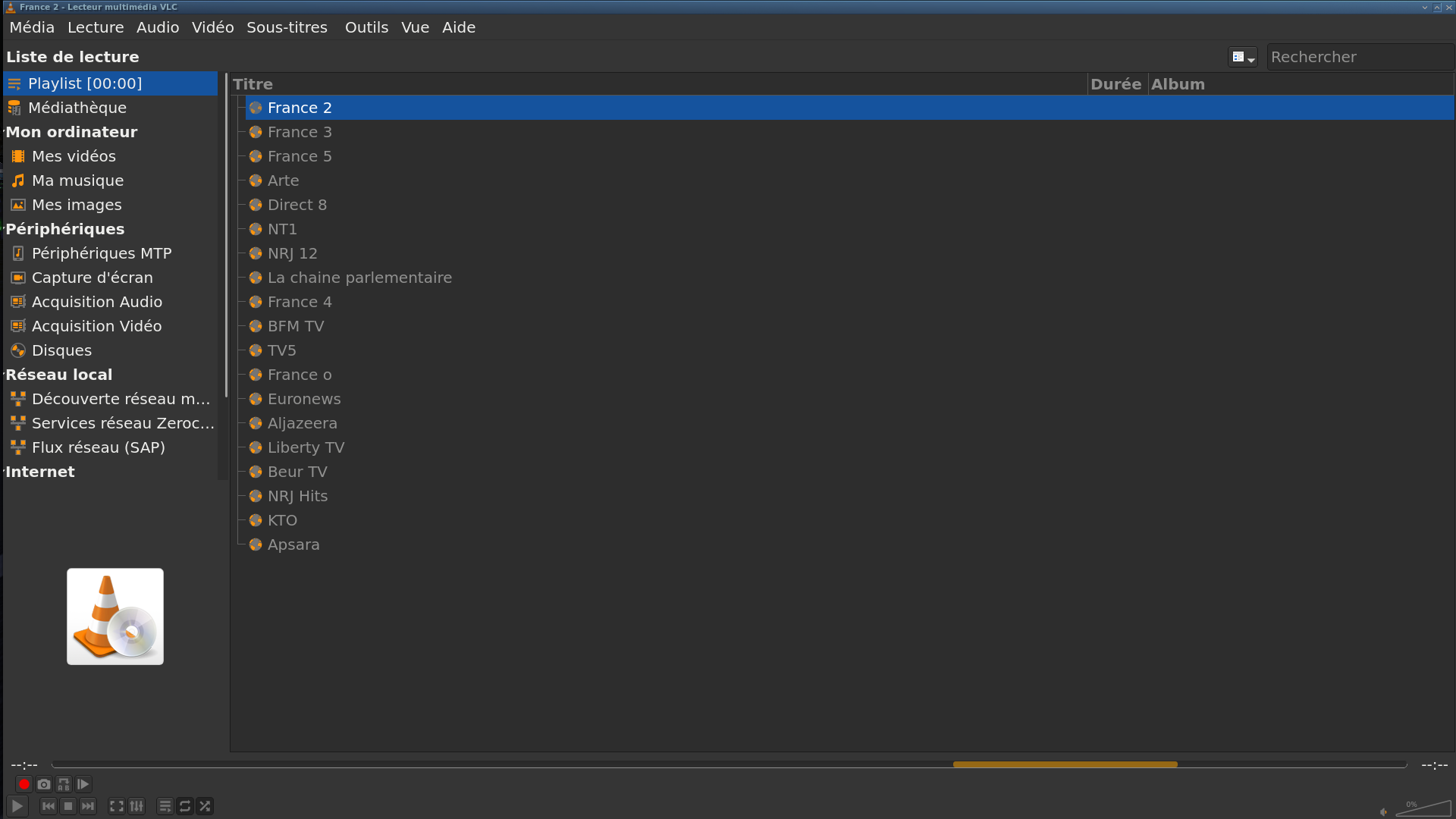
Task: Select France 3 playlist item
Action: pos(849,132)
